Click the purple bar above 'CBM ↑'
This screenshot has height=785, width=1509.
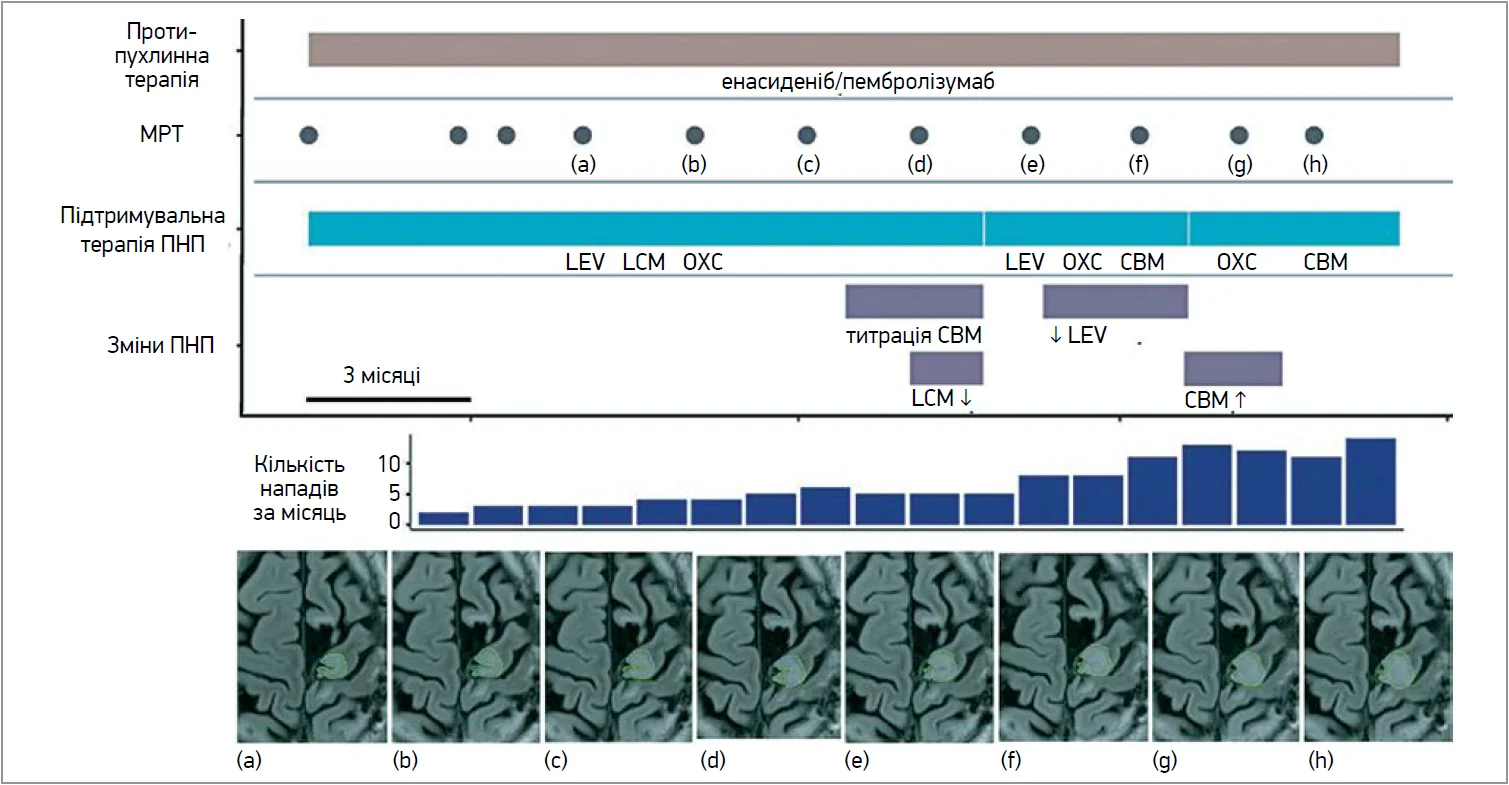click(x=1233, y=368)
